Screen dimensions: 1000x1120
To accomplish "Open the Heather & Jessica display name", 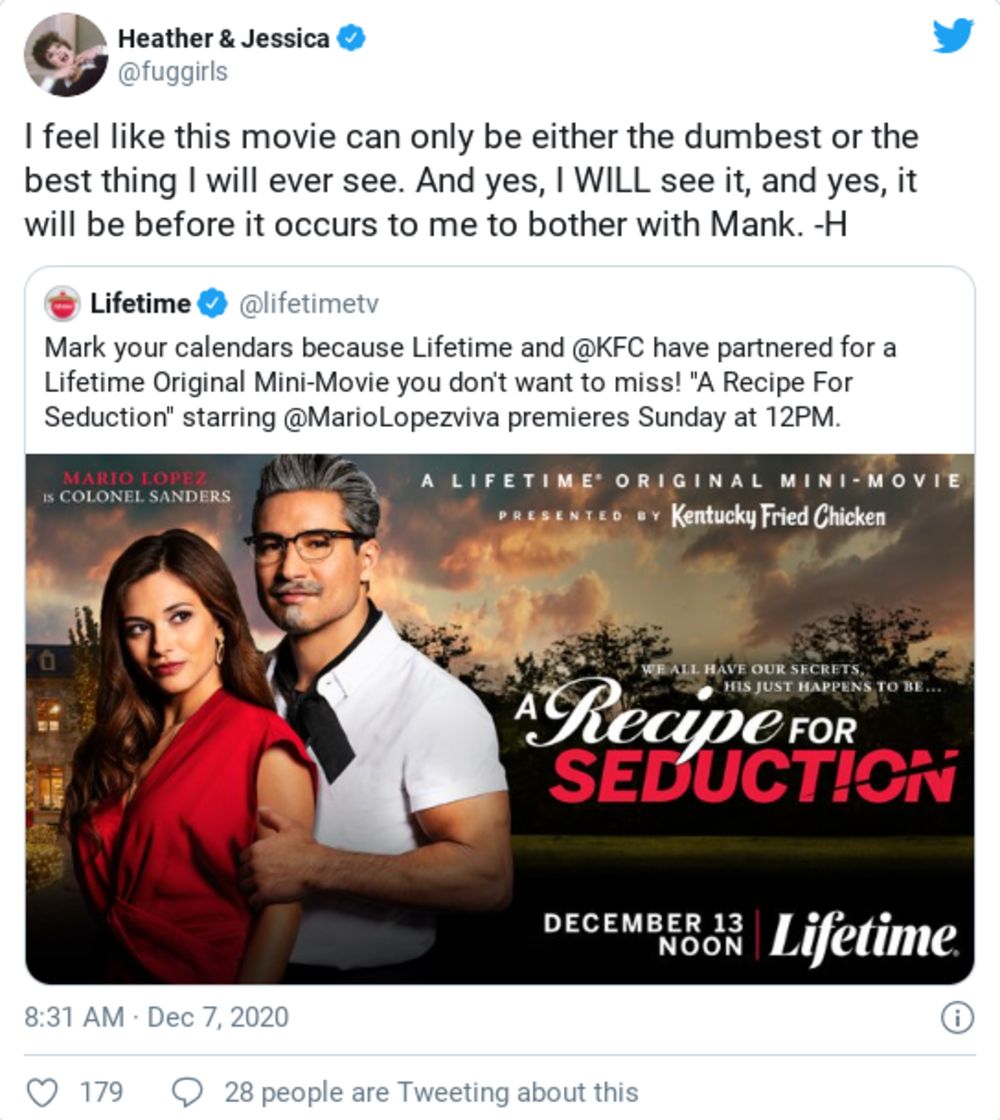I will (224, 38).
